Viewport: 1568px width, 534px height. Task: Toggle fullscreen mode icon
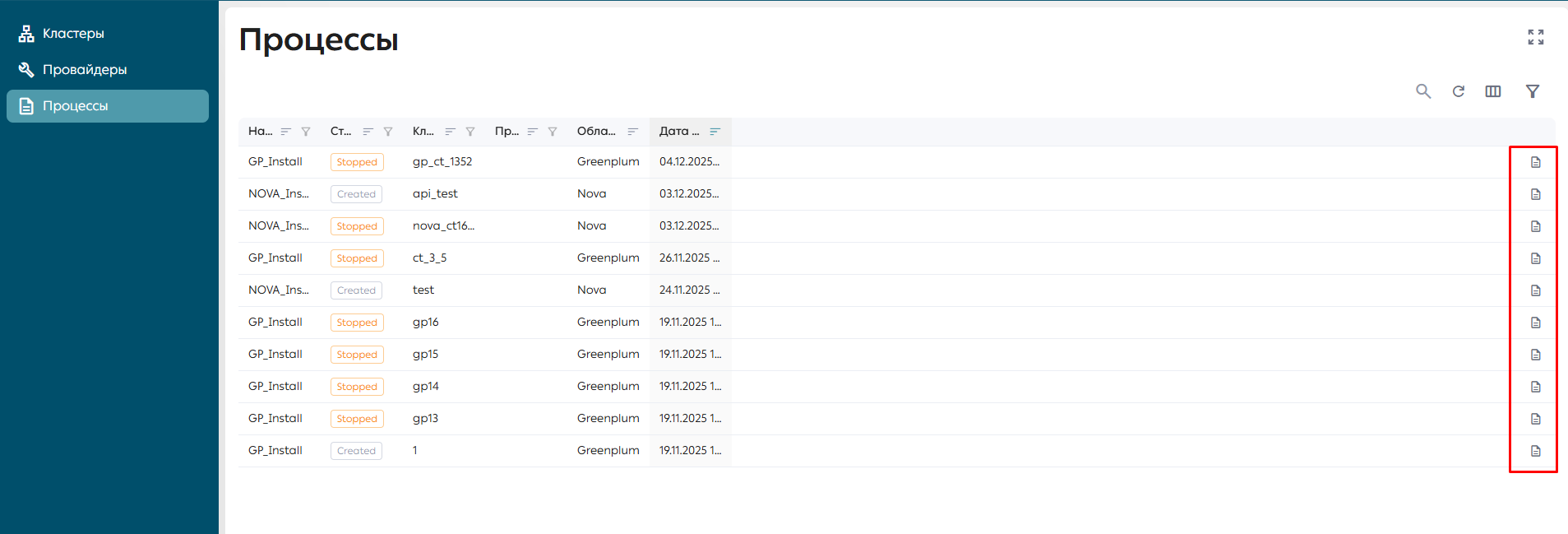click(x=1536, y=37)
